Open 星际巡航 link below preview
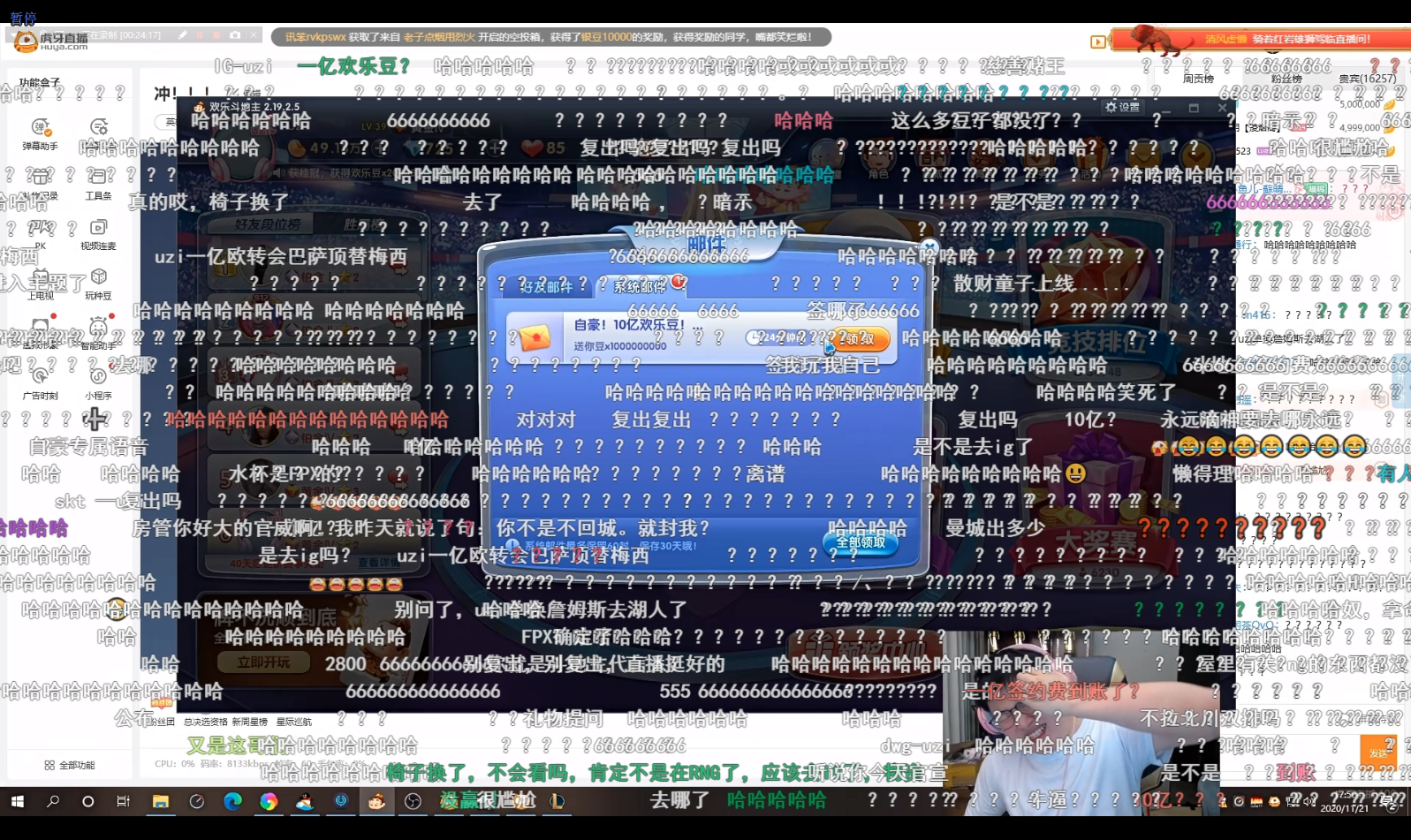This screenshot has height=840, width=1411. tap(293, 722)
